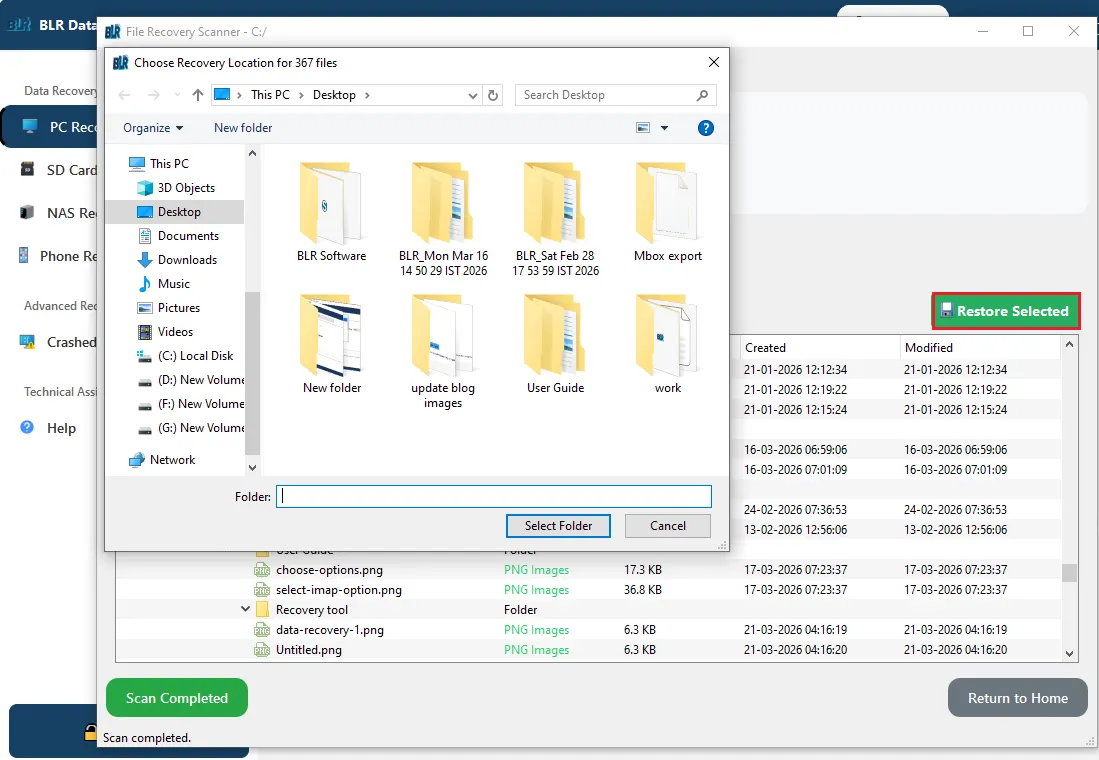Screen dimensions: 1099x760
Task: Click the blue help question mark in the dialog
Action: coord(706,128)
